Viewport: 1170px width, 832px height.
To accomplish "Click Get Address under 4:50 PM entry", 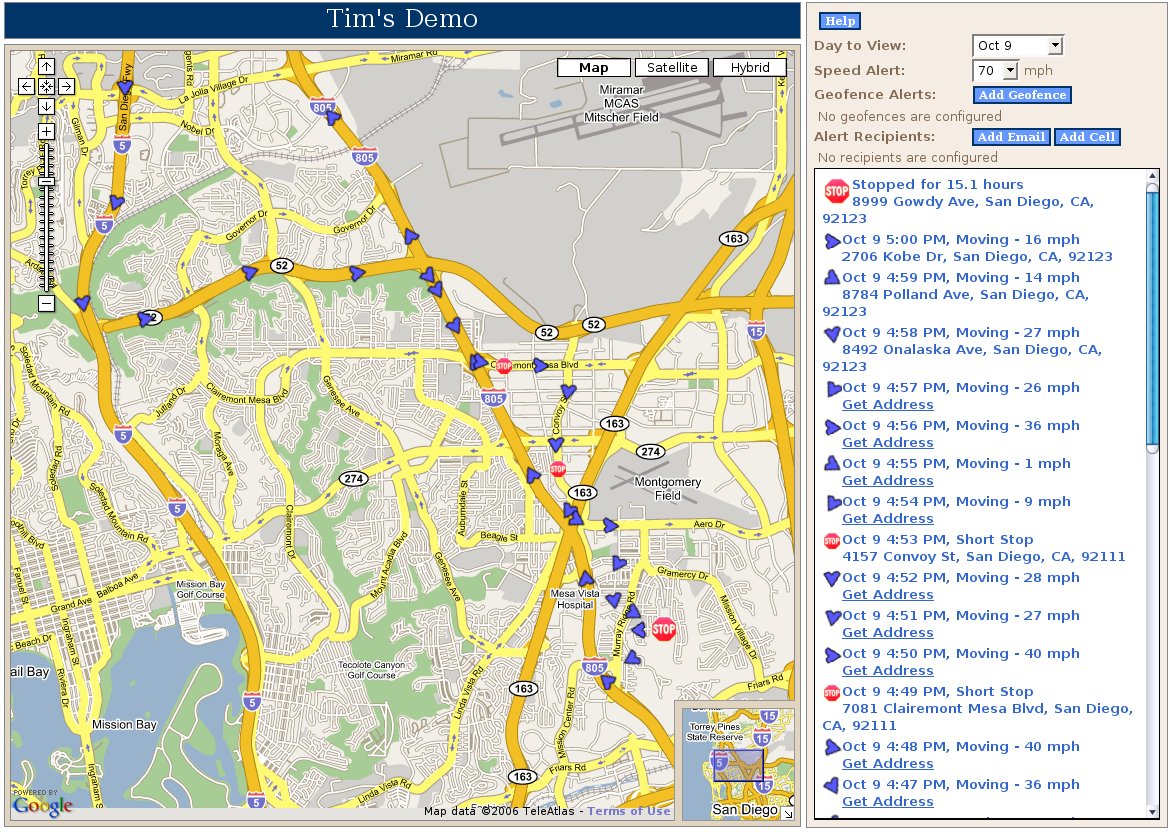I will point(887,671).
